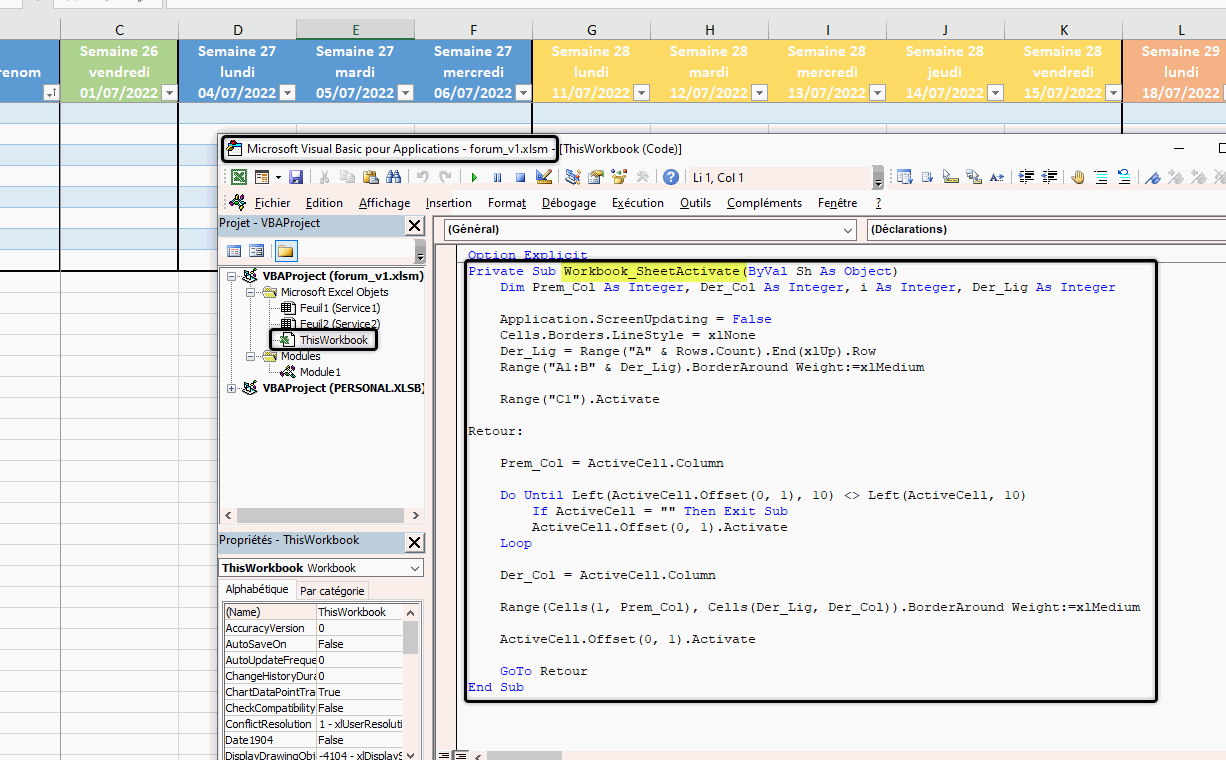Click the blue help question mark icon
This screenshot has height=760, width=1226.
coord(670,177)
